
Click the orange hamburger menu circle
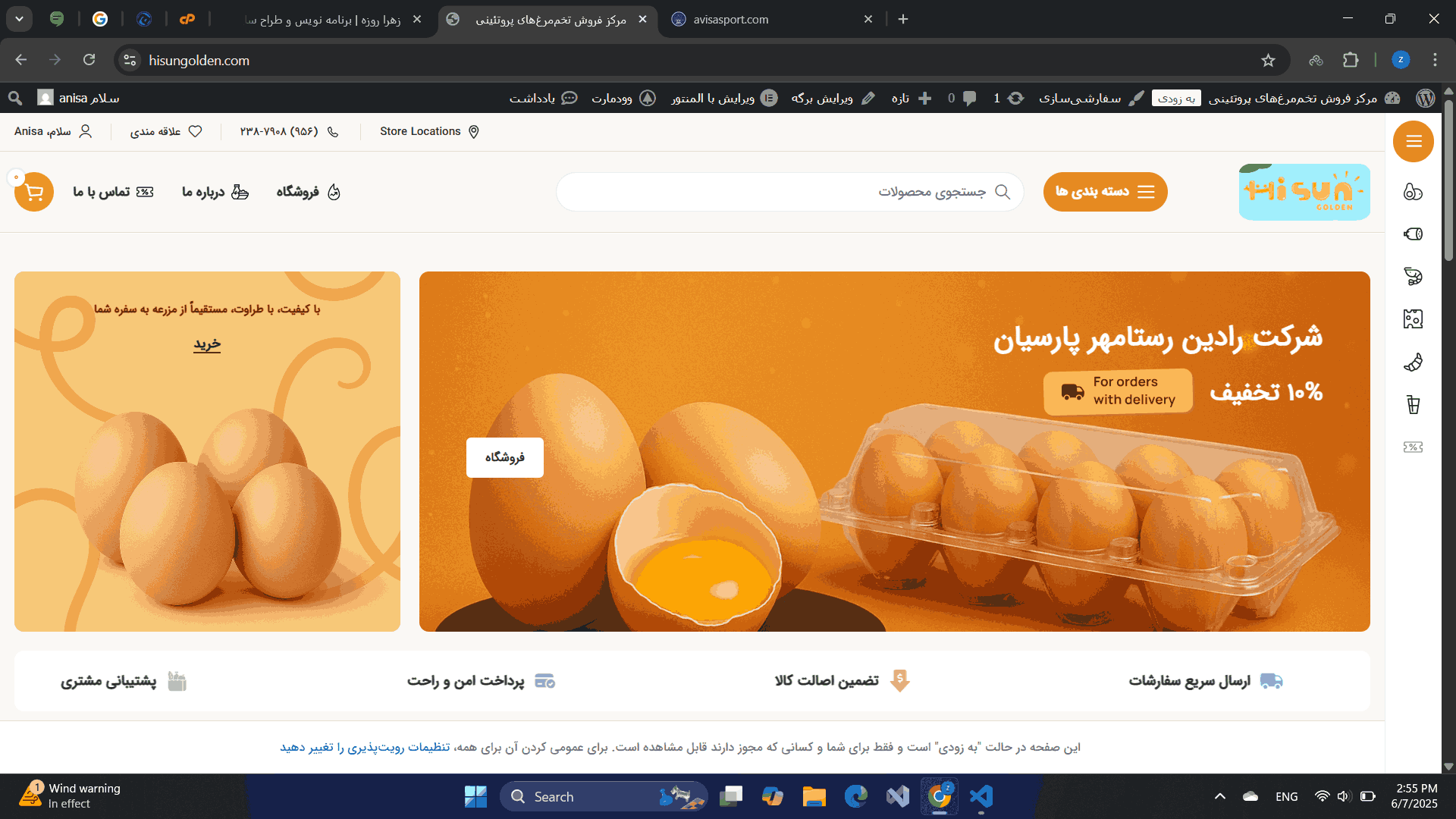[x=1414, y=141]
